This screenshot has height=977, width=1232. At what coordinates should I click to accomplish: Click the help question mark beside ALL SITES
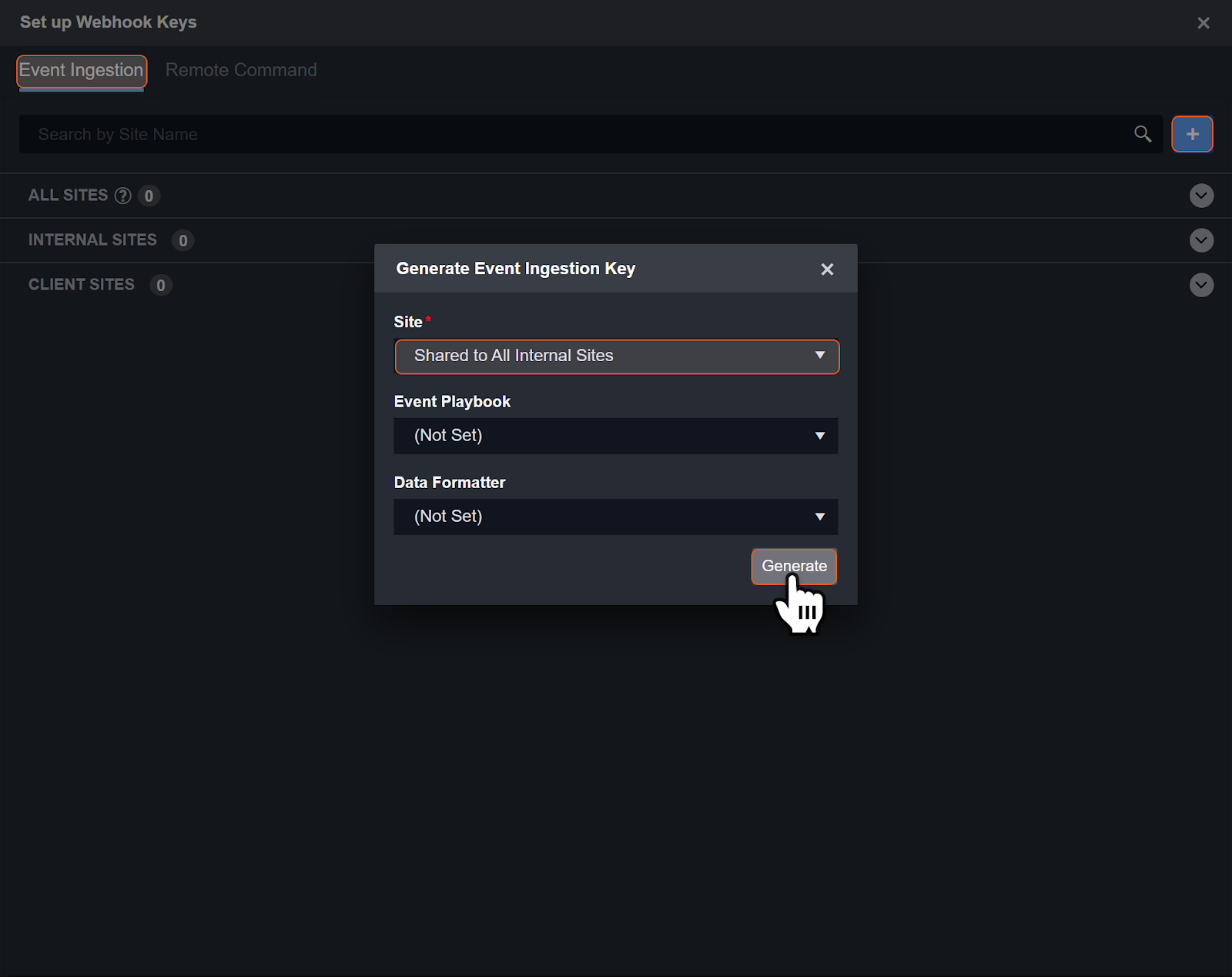(123, 196)
